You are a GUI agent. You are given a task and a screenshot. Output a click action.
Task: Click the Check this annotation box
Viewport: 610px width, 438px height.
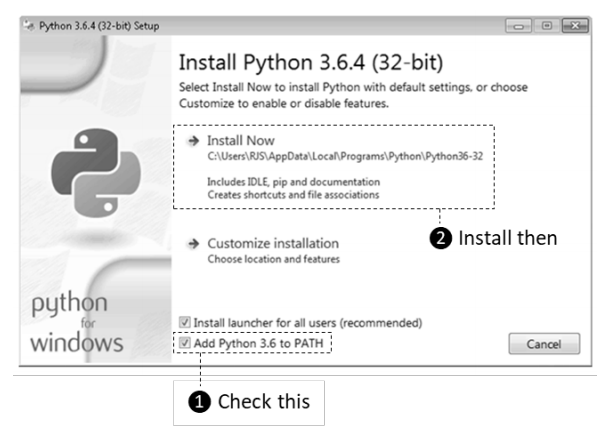pos(249,403)
